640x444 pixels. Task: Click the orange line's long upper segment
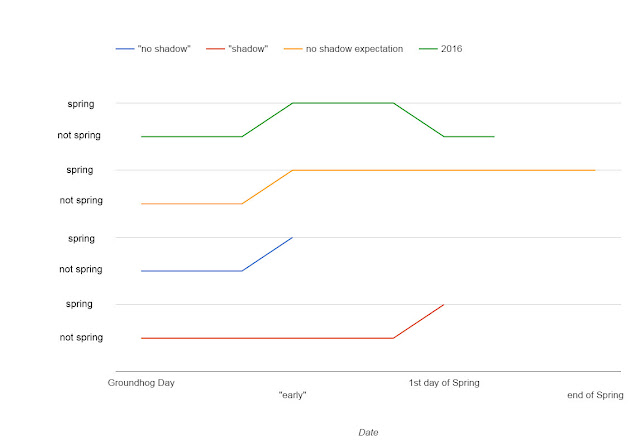[443, 170]
